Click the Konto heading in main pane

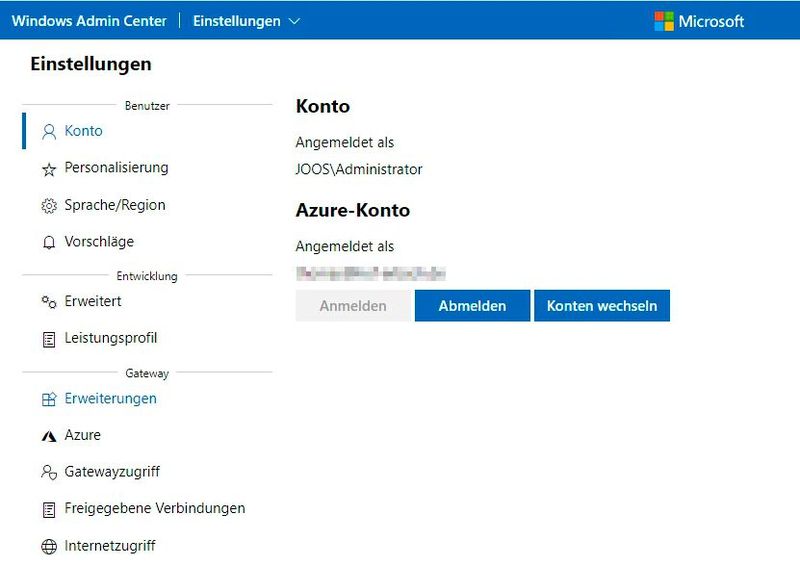323,106
